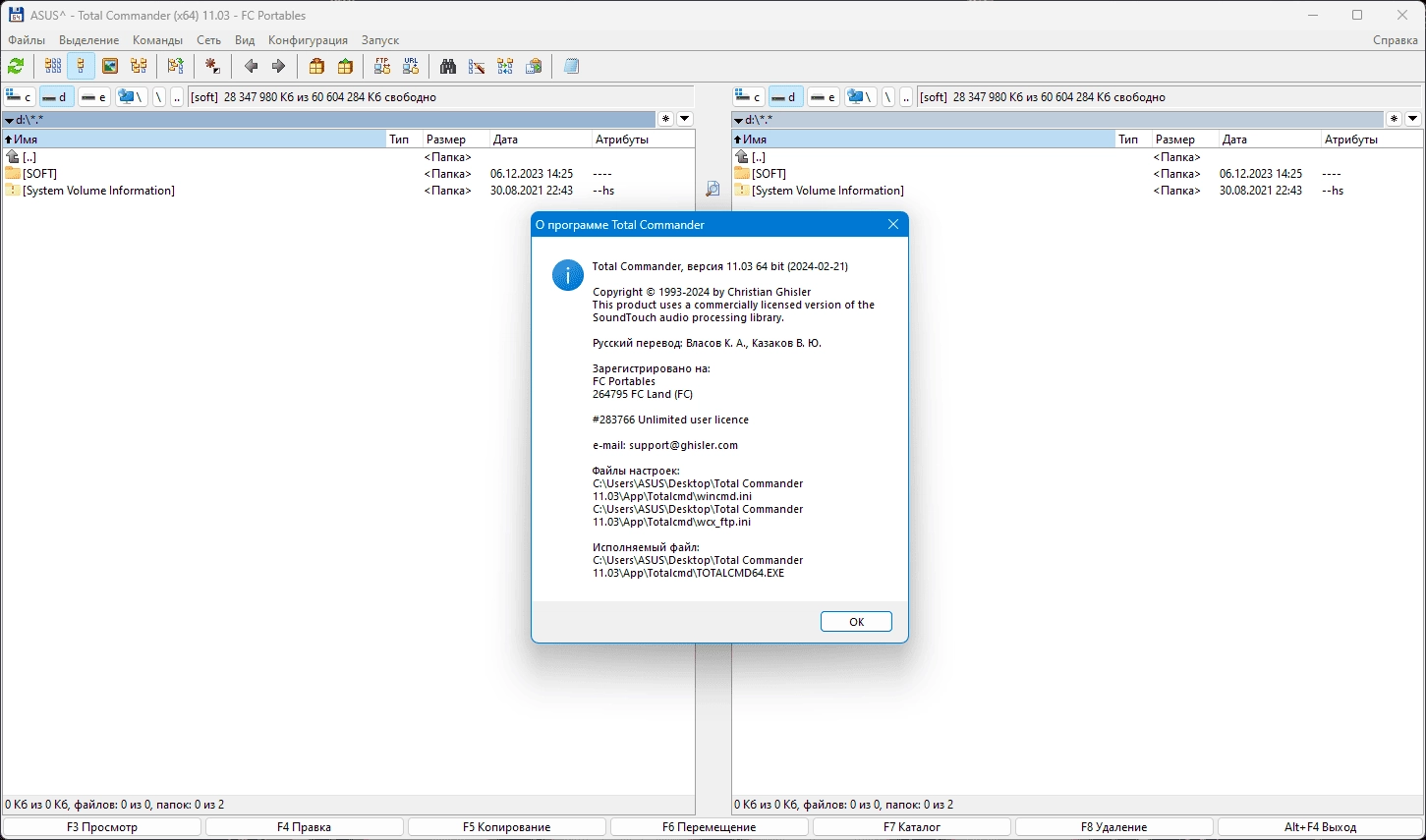
Task: Expand left panel path d:\*.* arrow
Action: coord(9,120)
